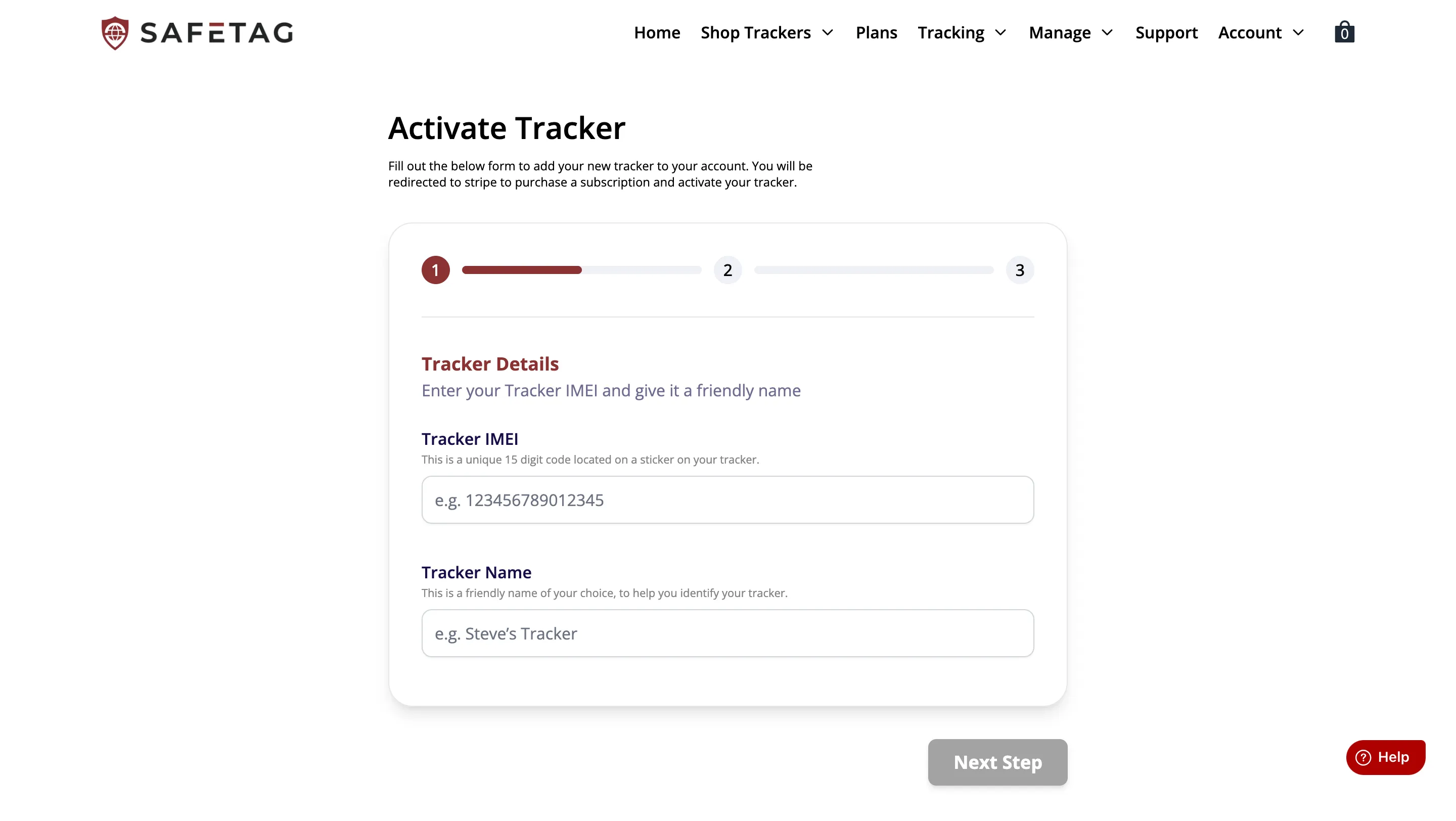Select the Plans menu item

point(876,32)
